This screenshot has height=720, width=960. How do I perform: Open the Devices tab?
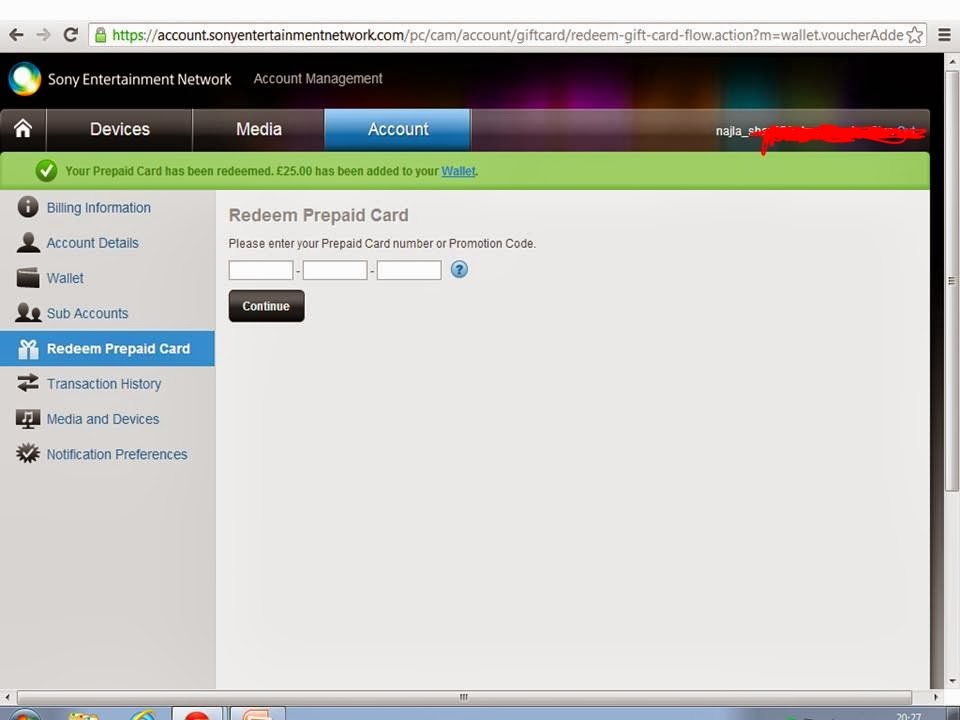pos(120,129)
